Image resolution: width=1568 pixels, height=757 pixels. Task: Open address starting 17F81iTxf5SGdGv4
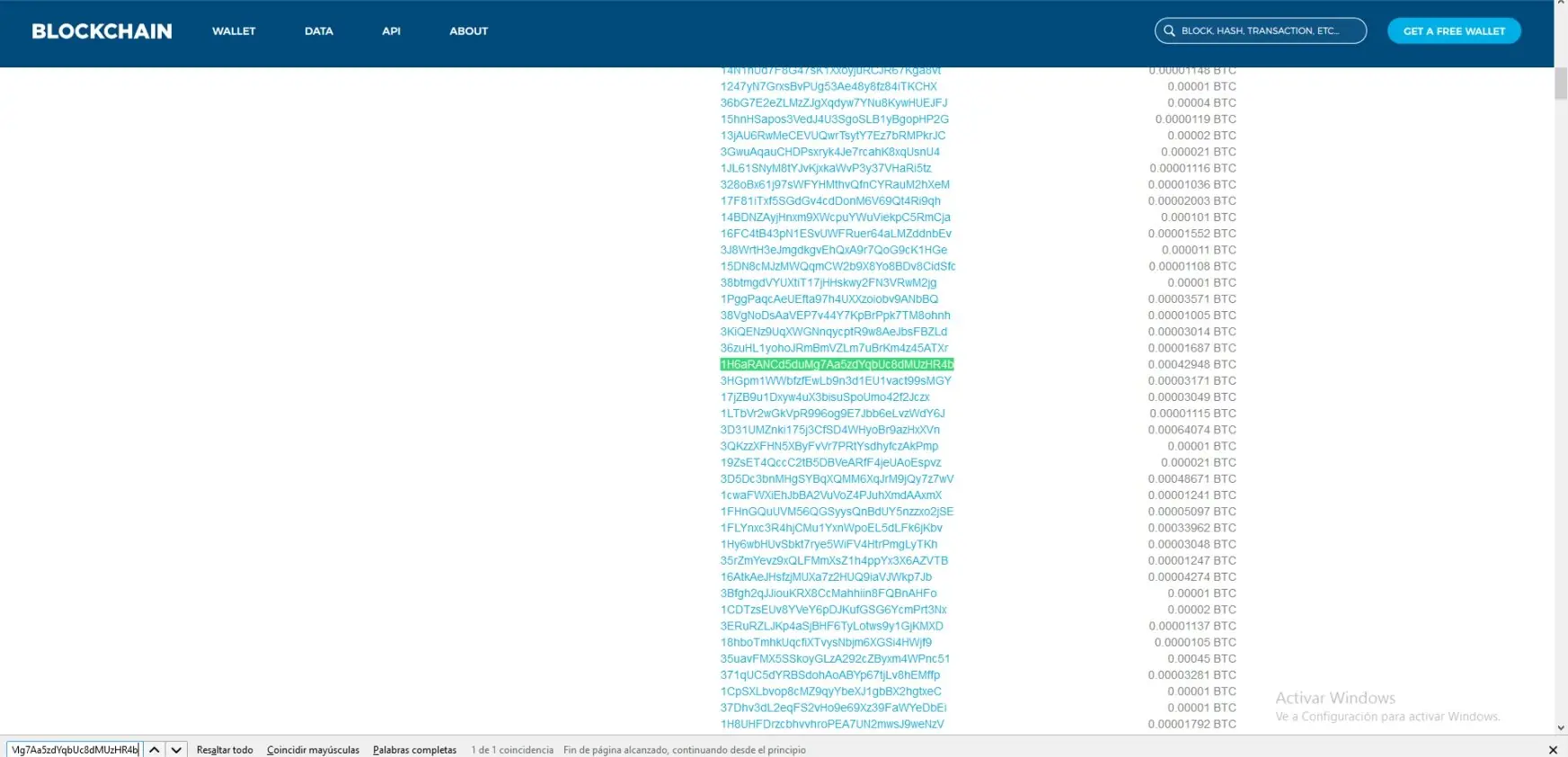[x=830, y=200]
